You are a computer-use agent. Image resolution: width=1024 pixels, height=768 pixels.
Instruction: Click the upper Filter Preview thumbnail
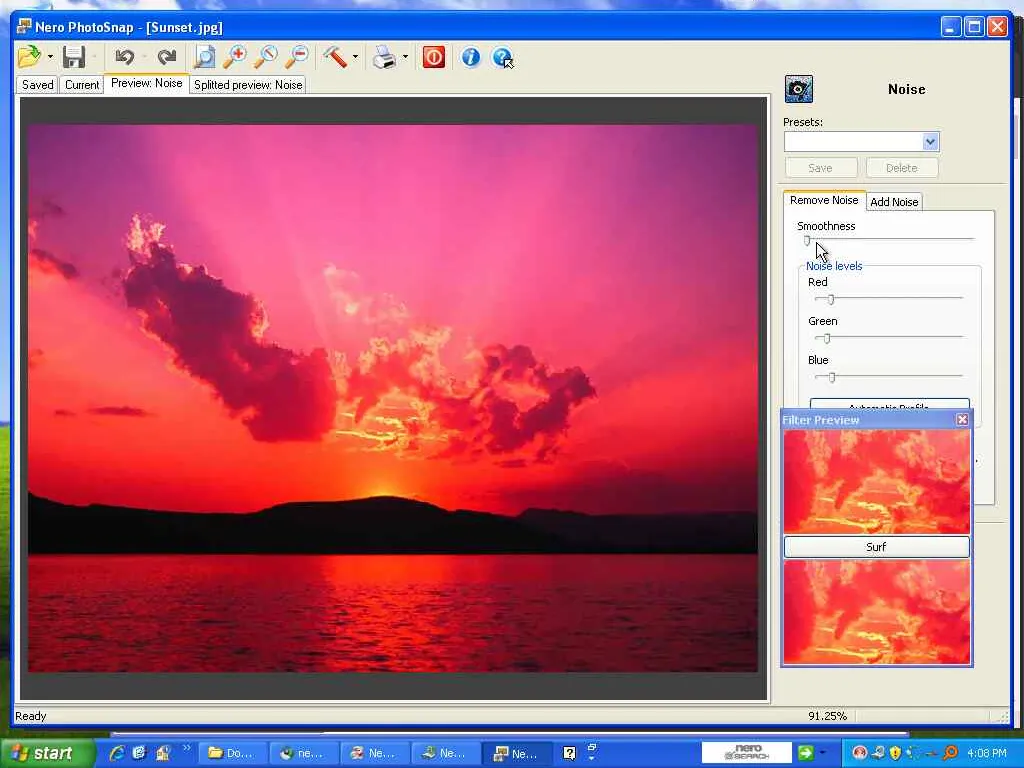pos(876,482)
